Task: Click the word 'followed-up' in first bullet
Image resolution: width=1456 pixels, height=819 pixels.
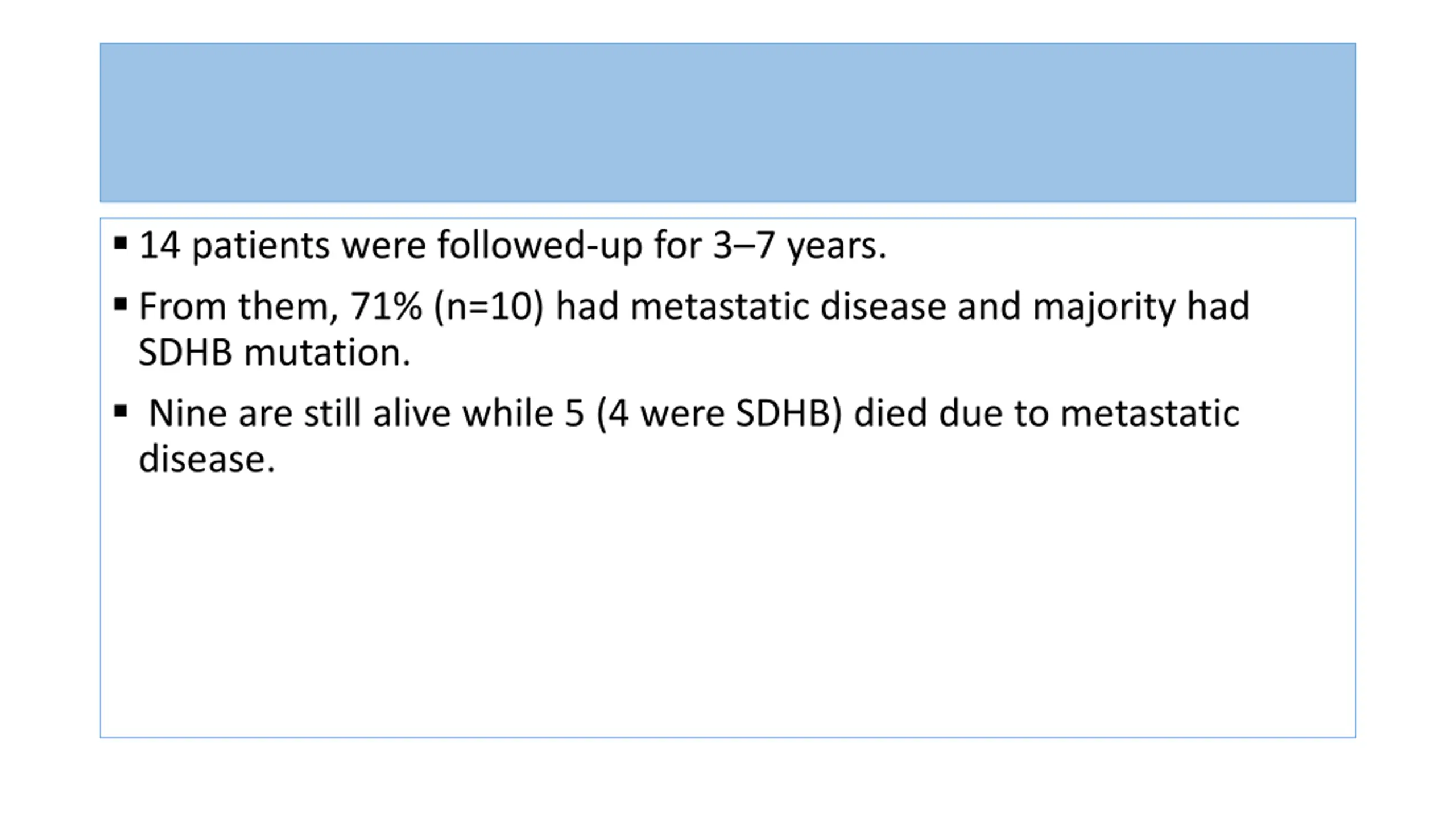Action: 539,246
